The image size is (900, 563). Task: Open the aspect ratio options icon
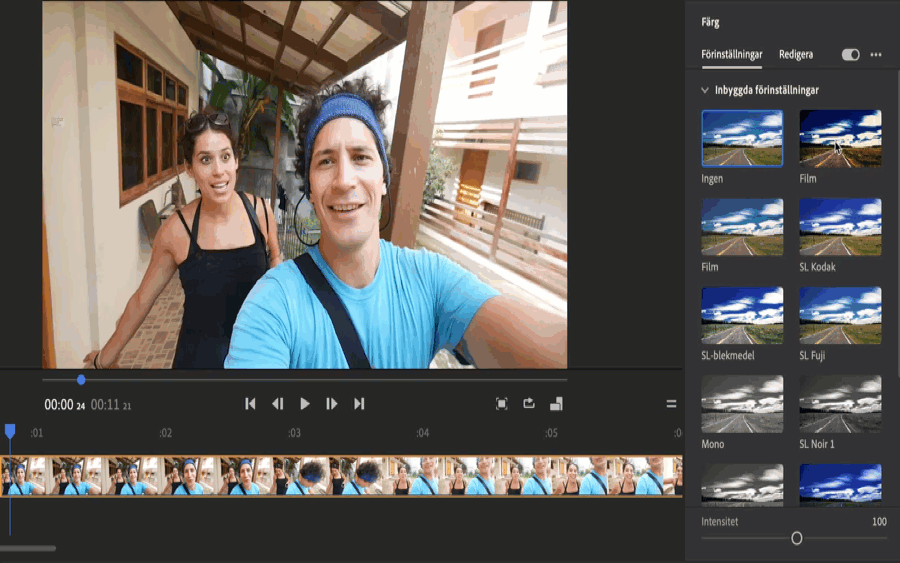pyautogui.click(x=557, y=404)
